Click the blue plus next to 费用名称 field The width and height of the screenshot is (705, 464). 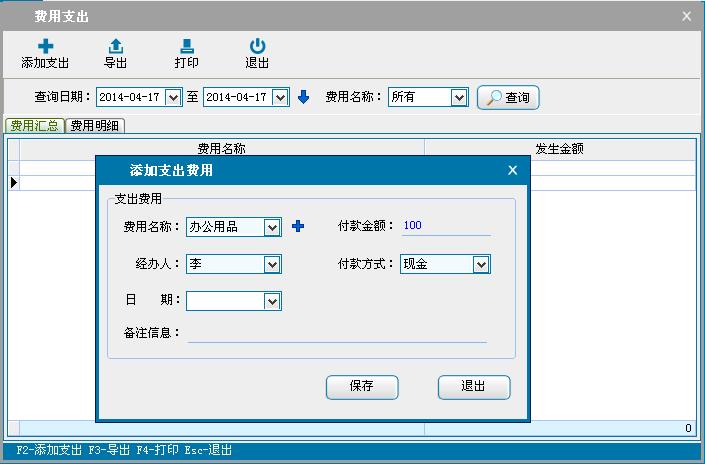pos(297,227)
